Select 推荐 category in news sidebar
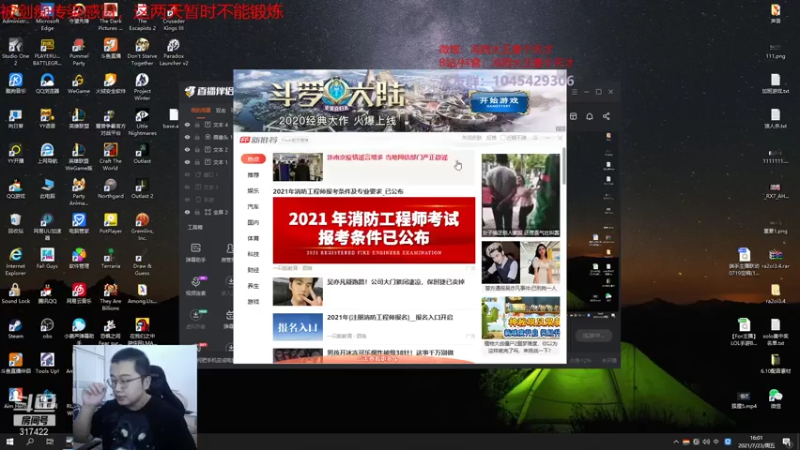The image size is (800, 450). 253,175
